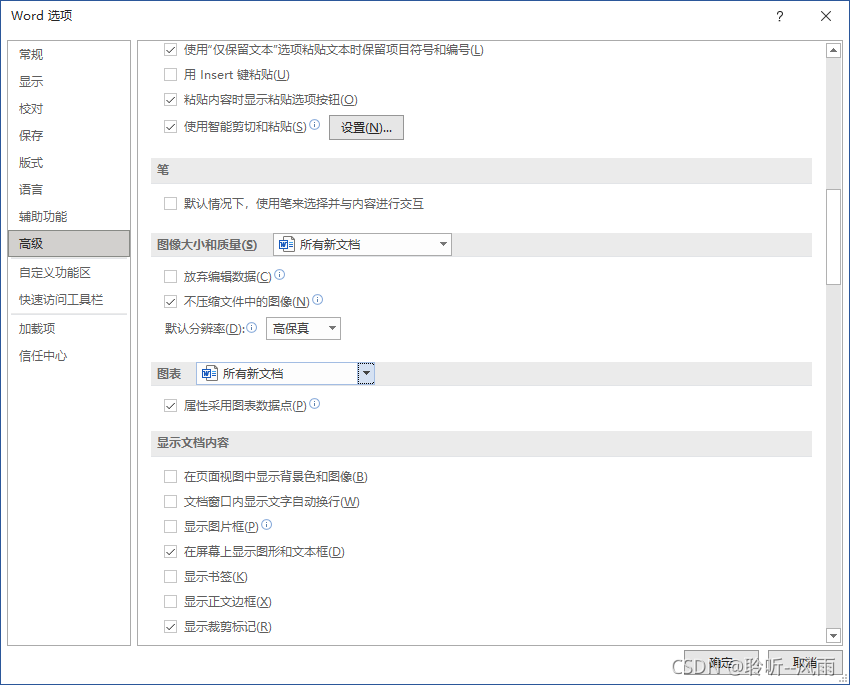This screenshot has height=685, width=850.
Task: Click scrollbar down arrow
Action: pos(833,635)
